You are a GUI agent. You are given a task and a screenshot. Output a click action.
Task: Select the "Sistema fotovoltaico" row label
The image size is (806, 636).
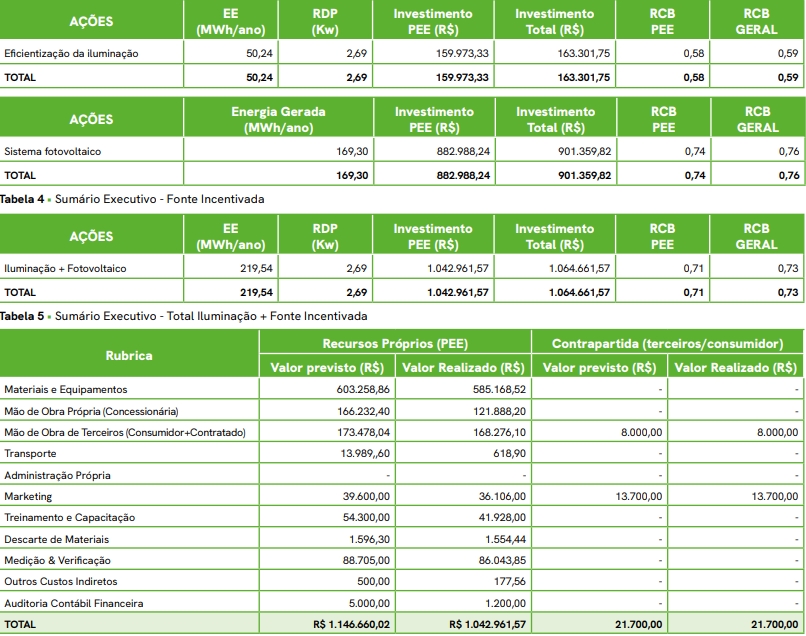pos(53,152)
